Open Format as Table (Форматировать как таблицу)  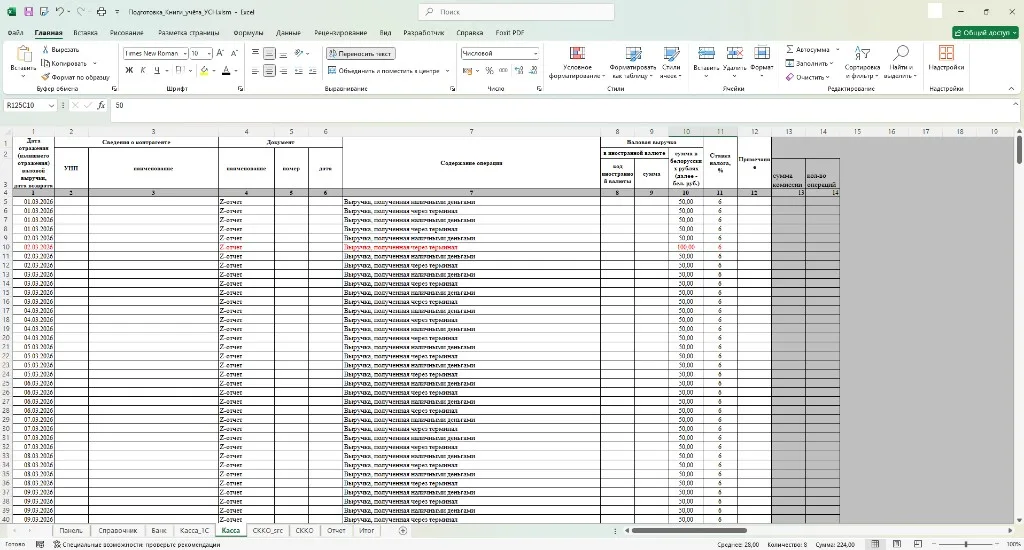point(633,63)
